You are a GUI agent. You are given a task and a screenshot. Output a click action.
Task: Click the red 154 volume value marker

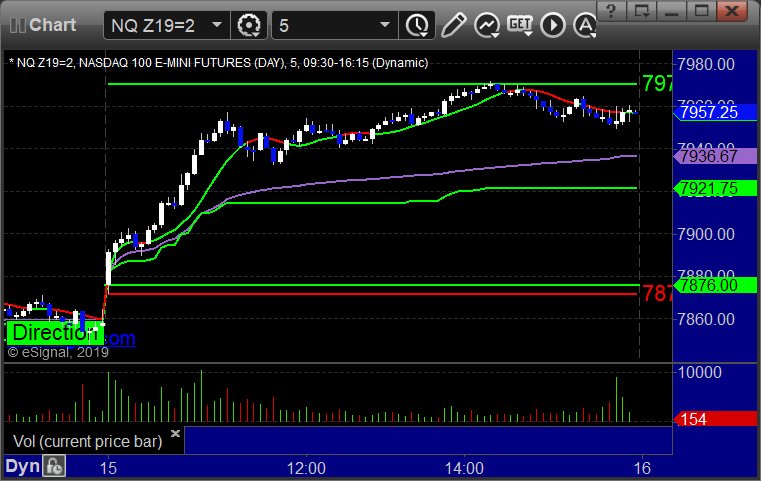[715, 419]
